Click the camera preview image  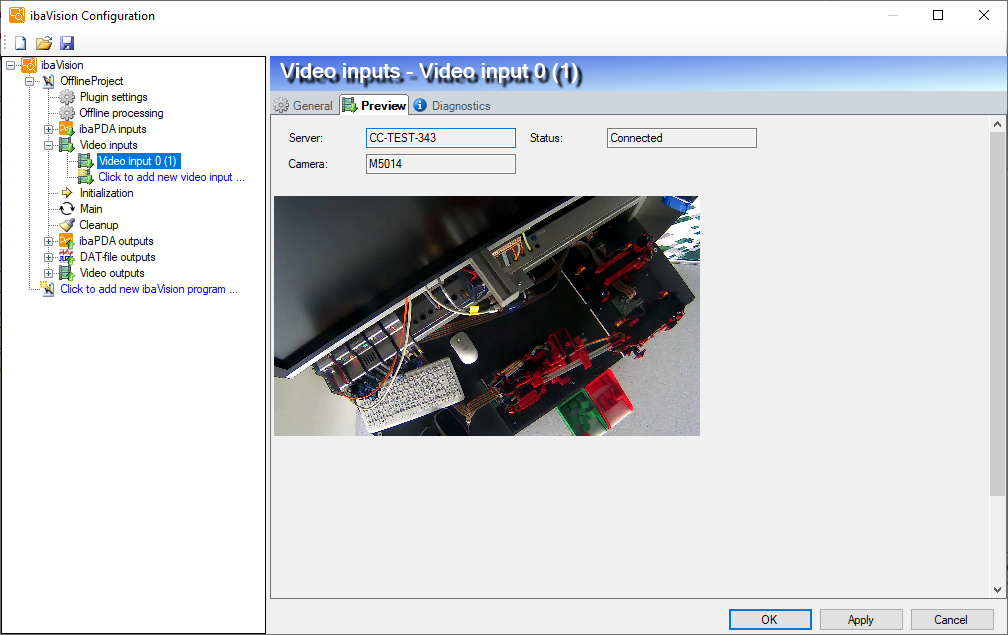click(487, 316)
